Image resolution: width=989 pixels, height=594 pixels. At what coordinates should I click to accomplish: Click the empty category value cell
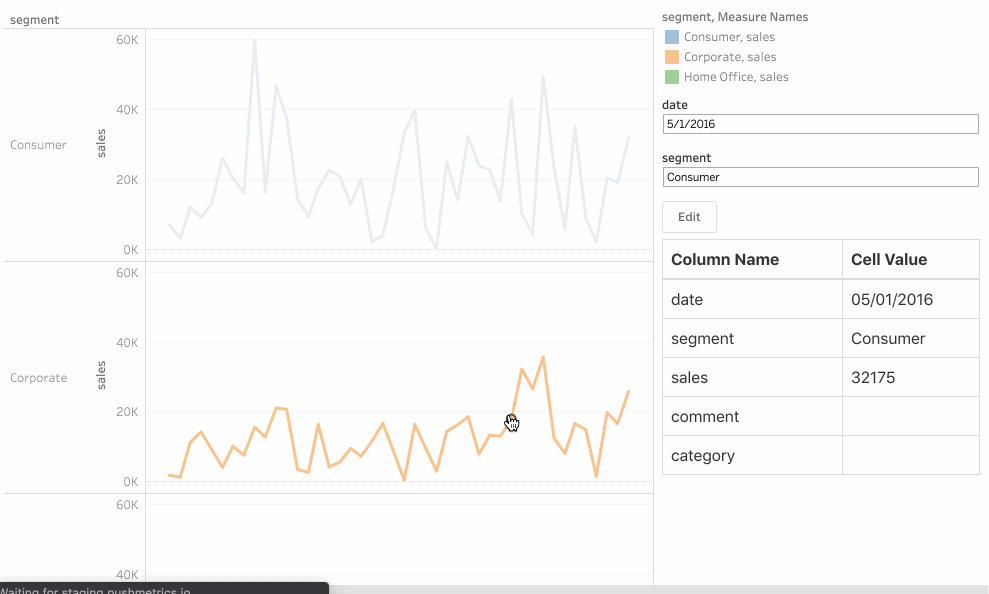click(910, 456)
